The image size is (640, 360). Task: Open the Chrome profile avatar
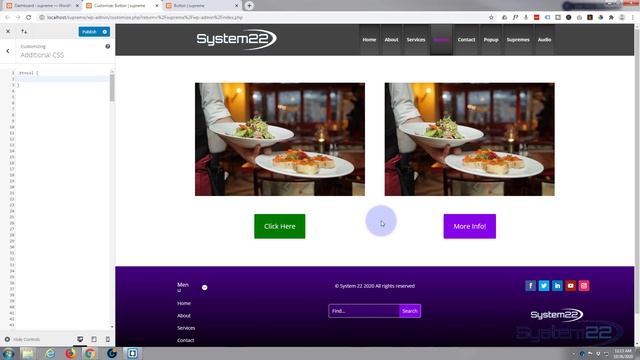[x=622, y=18]
